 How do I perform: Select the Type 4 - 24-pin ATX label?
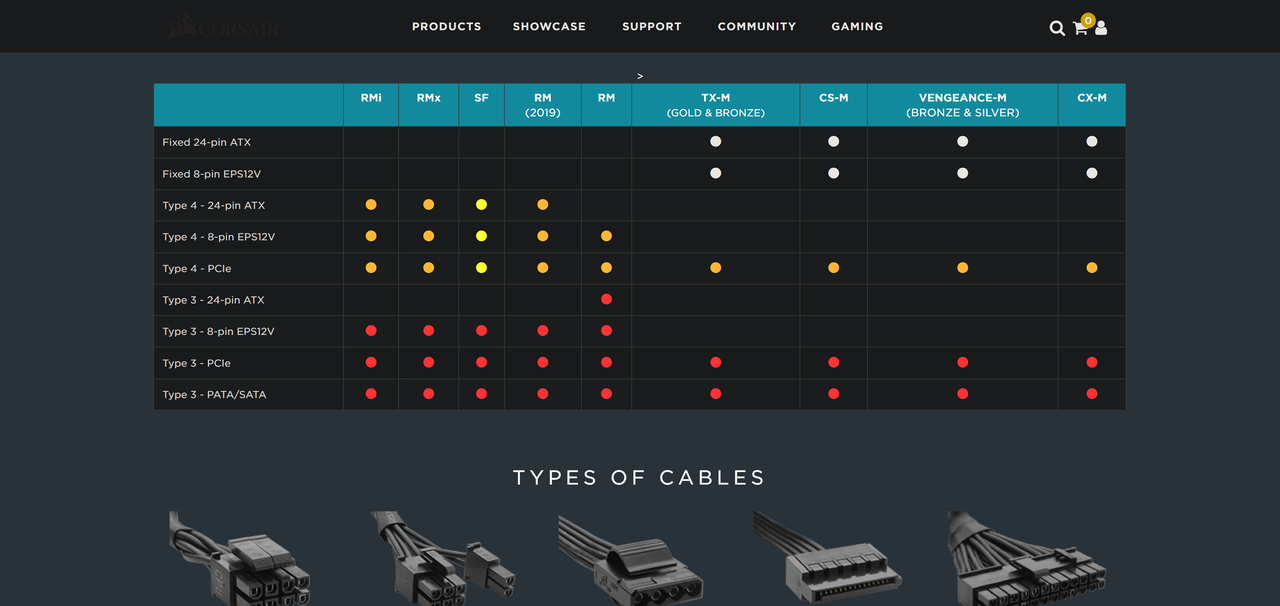coord(214,205)
